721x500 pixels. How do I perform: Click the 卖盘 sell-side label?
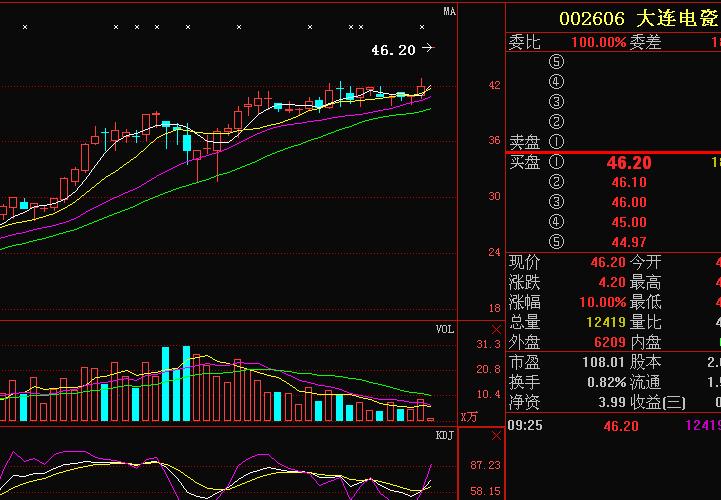pyautogui.click(x=524, y=142)
